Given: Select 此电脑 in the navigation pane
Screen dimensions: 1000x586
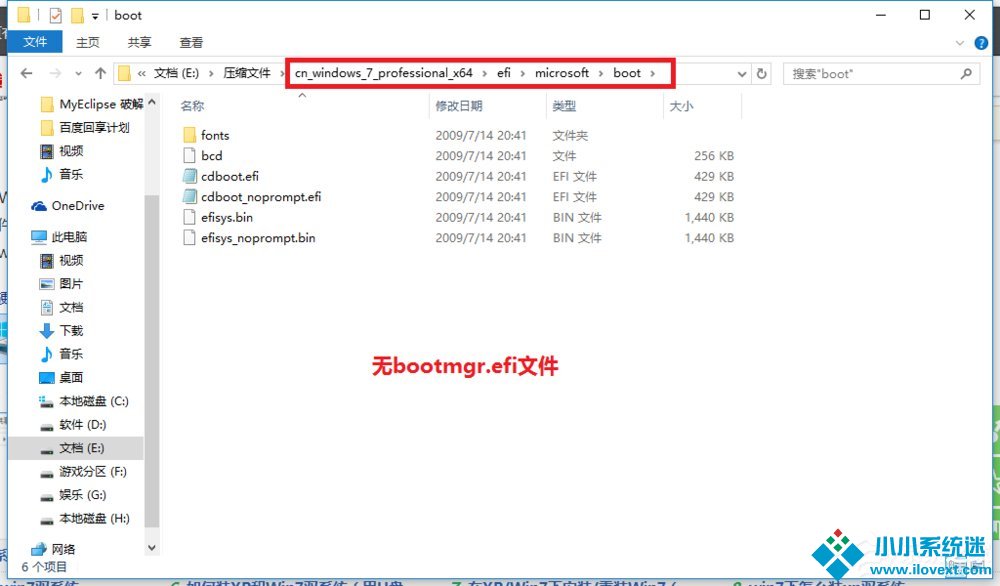Looking at the screenshot, I should (59, 237).
